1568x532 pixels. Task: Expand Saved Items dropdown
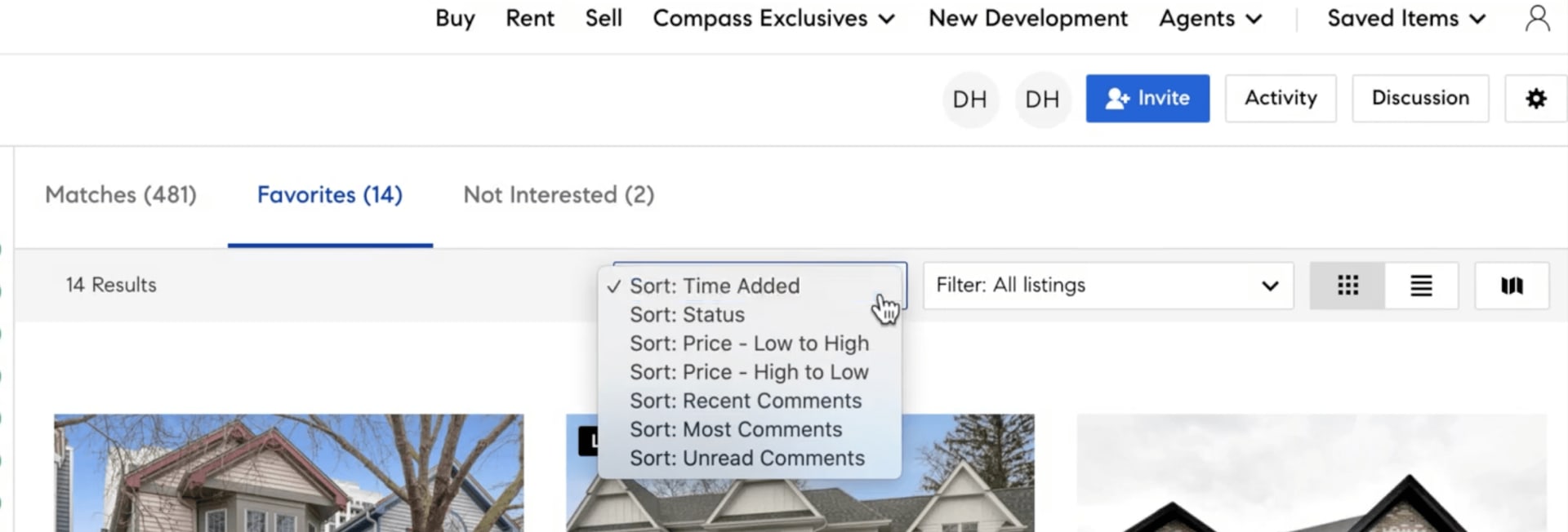[1406, 18]
